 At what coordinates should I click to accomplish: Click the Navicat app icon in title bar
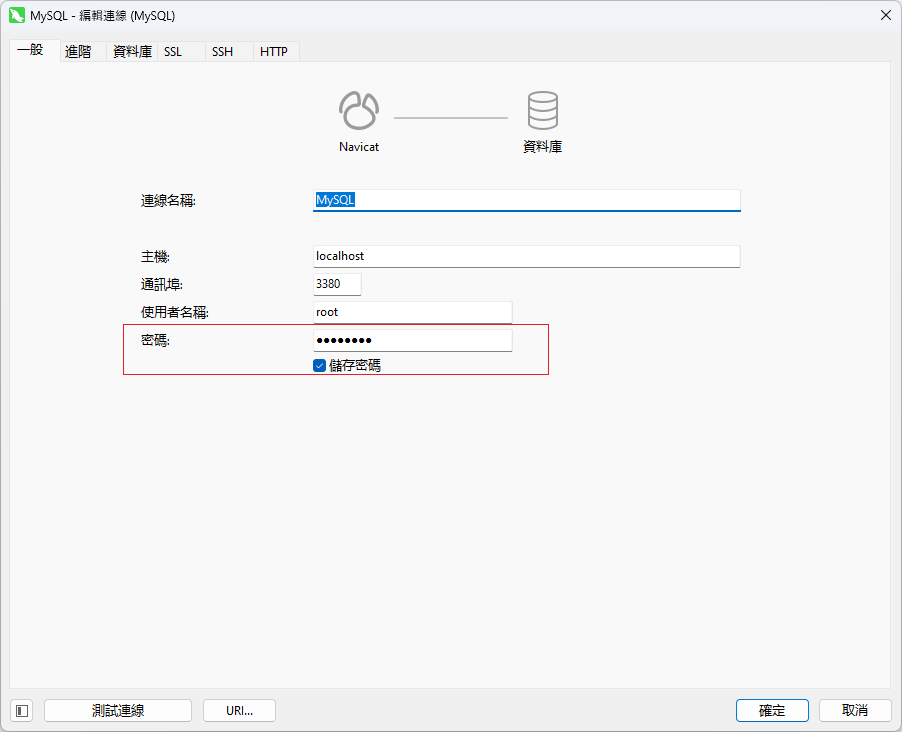(17, 15)
